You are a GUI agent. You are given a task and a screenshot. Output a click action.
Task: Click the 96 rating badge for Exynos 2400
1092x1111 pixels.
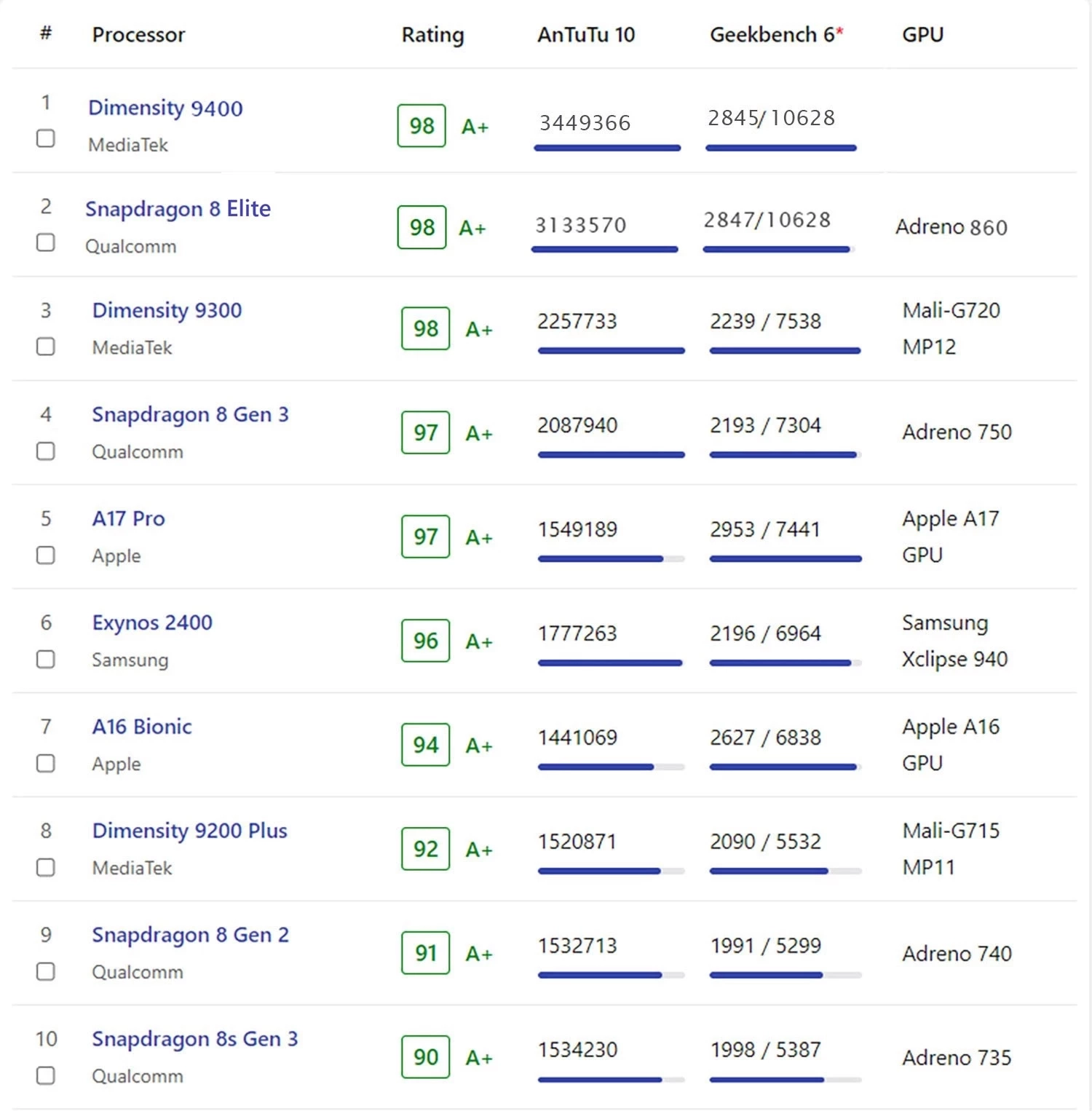point(426,641)
